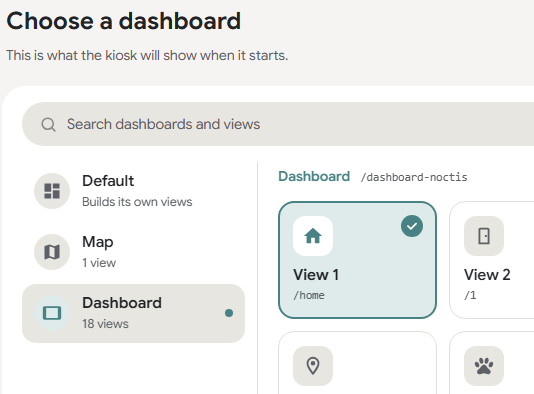Click the door icon on View 2
534x394 pixels.
point(484,236)
